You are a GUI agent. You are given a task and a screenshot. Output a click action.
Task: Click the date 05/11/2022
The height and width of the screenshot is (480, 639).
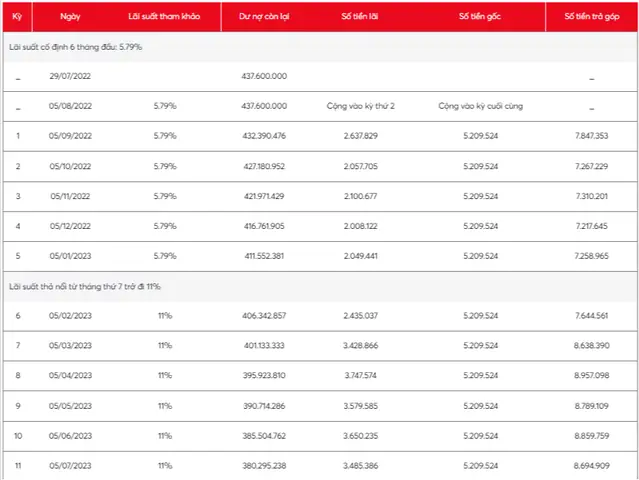click(x=70, y=196)
